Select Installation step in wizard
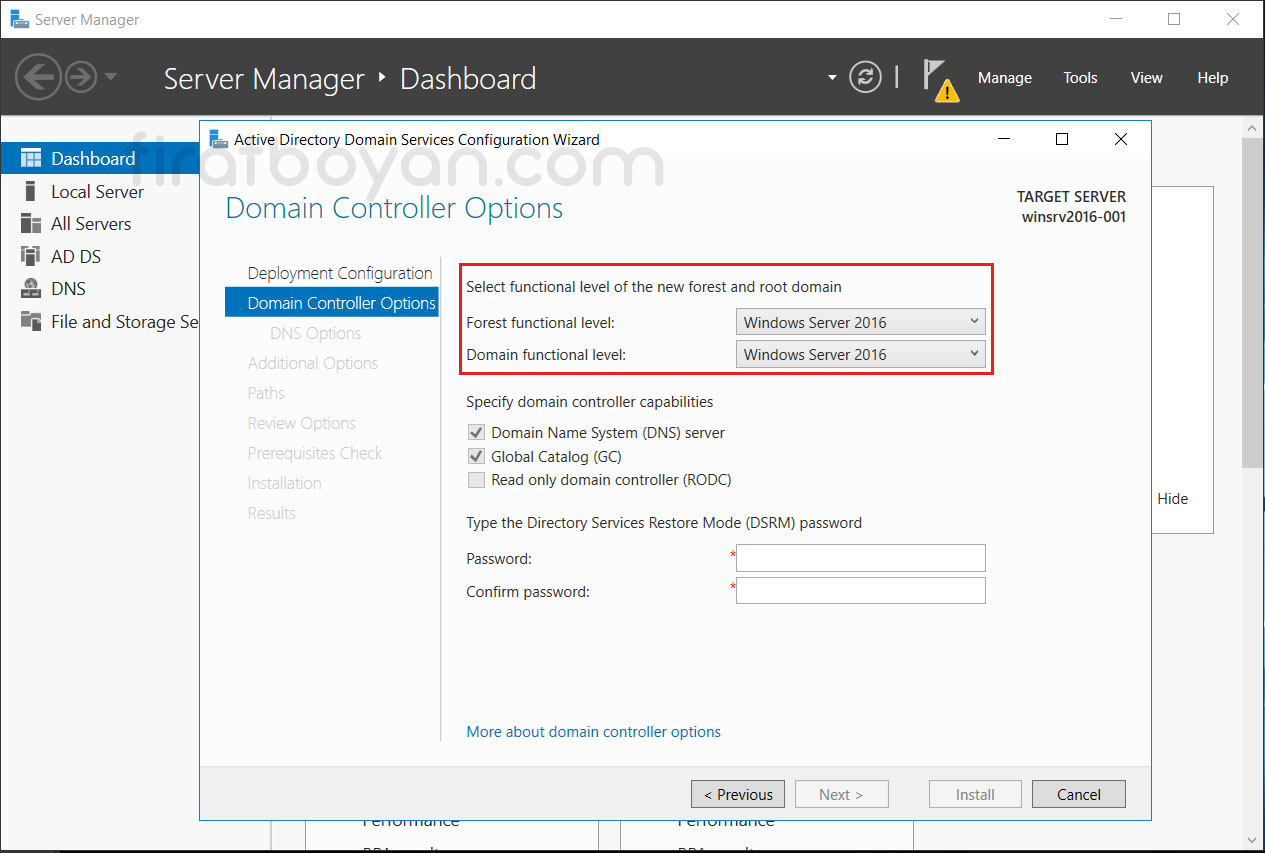The image size is (1265, 853). coord(285,483)
